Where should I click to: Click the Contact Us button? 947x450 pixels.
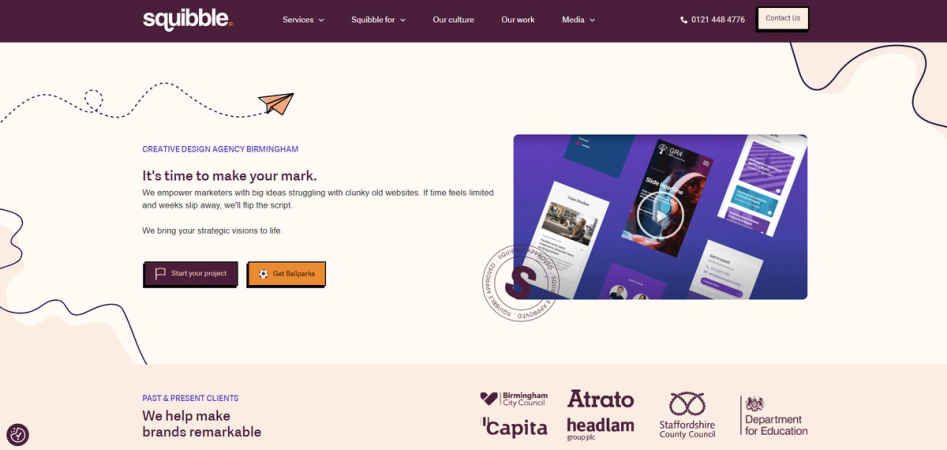783,19
